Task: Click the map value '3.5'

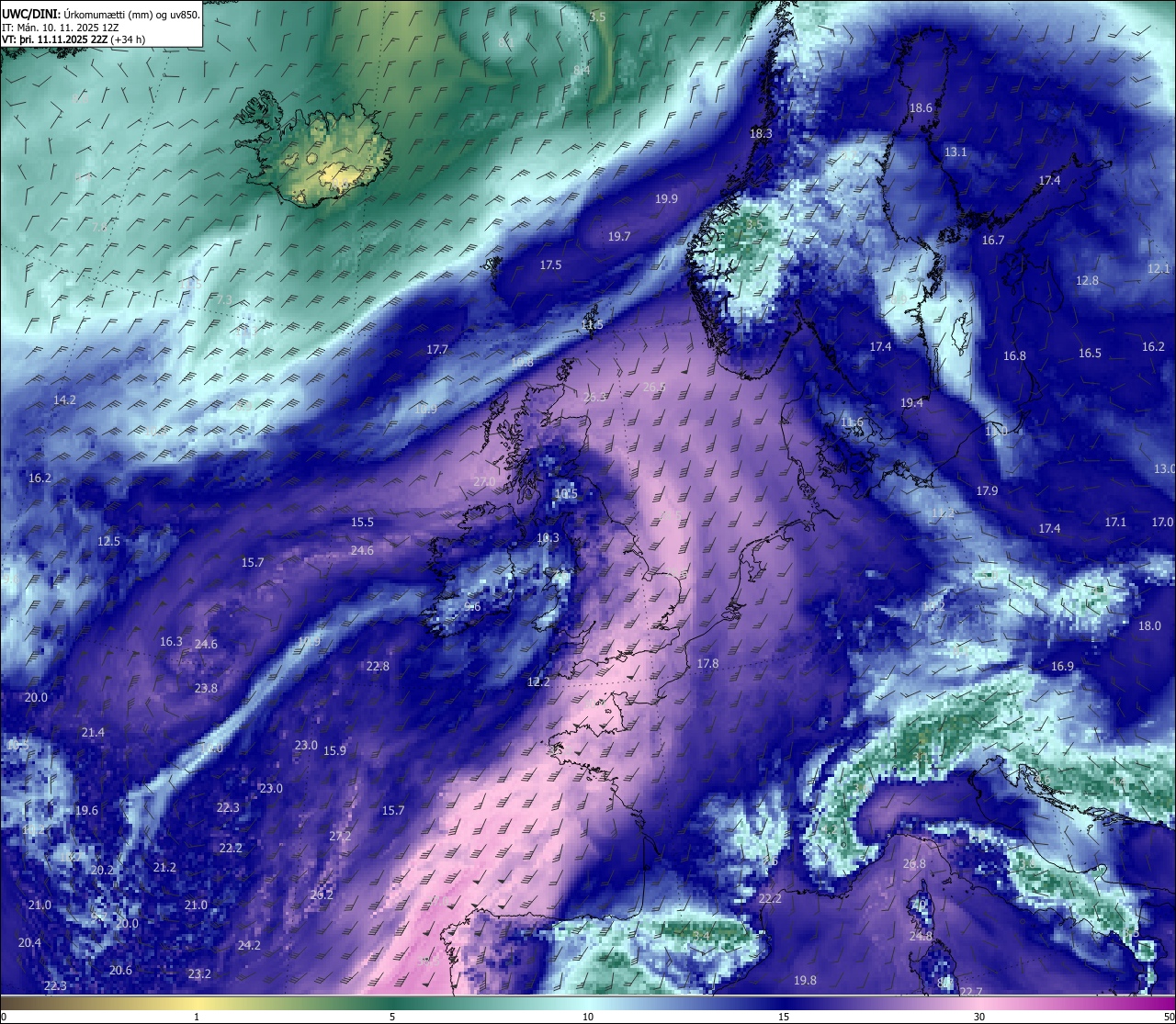Action: [x=597, y=17]
